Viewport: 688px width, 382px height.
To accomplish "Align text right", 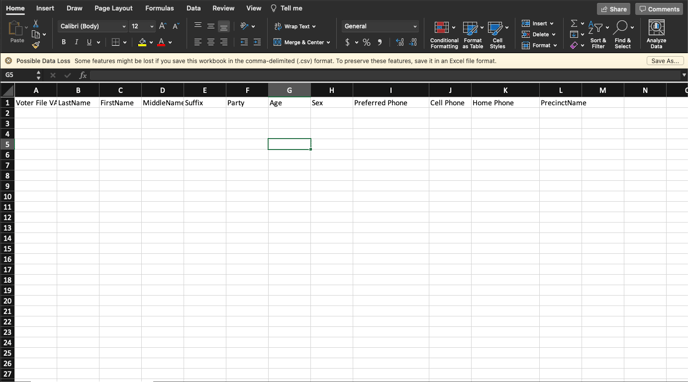I will click(223, 42).
